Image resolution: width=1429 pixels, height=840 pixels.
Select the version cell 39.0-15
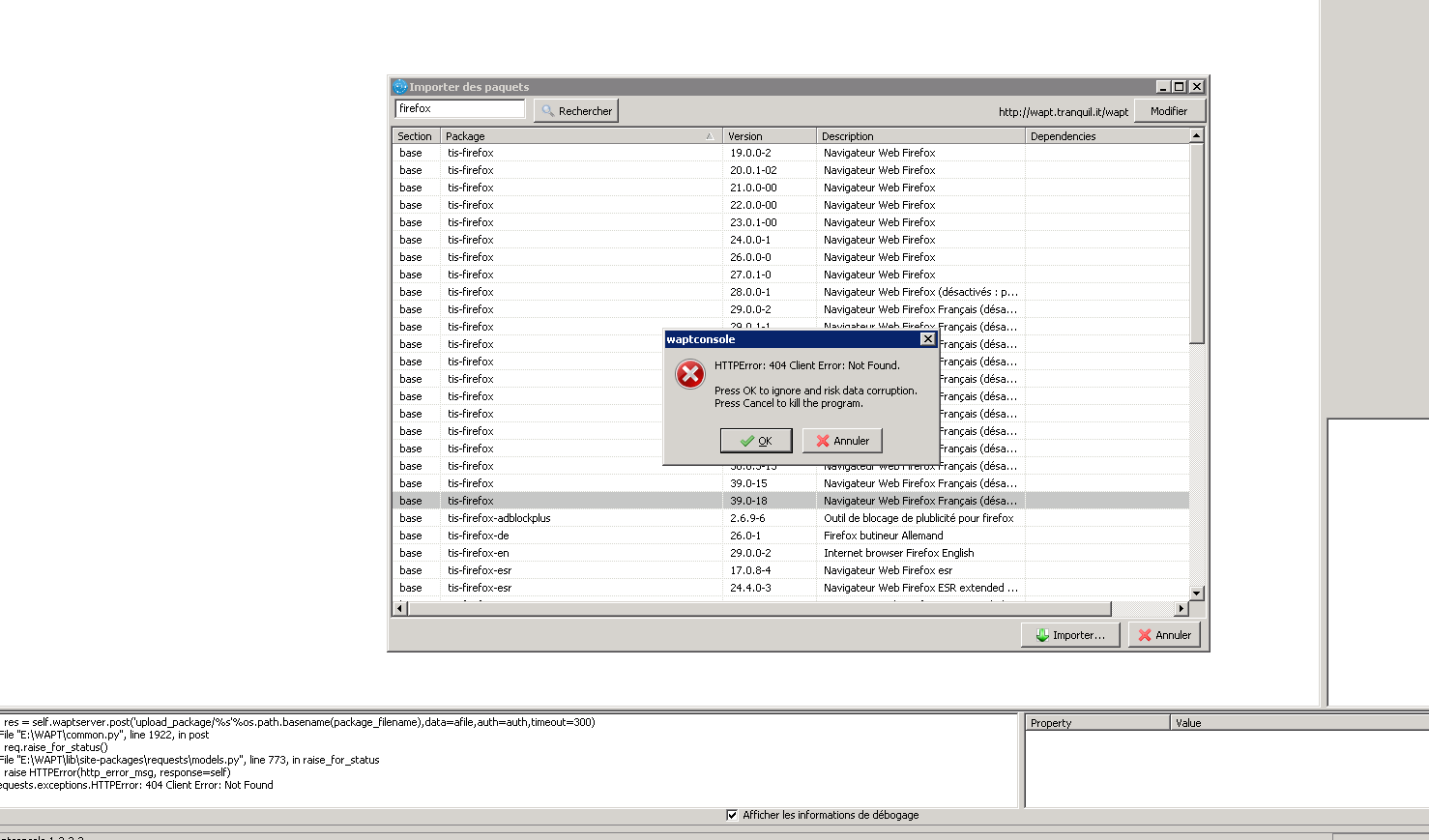pyautogui.click(x=748, y=483)
